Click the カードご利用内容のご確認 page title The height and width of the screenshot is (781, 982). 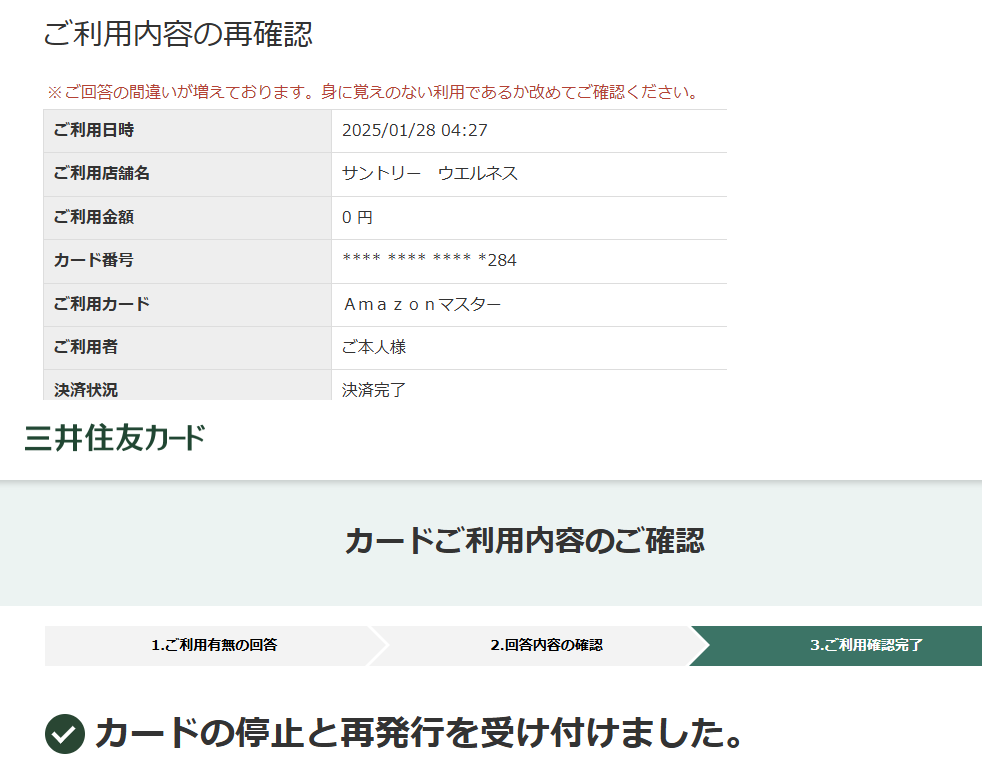point(524,541)
